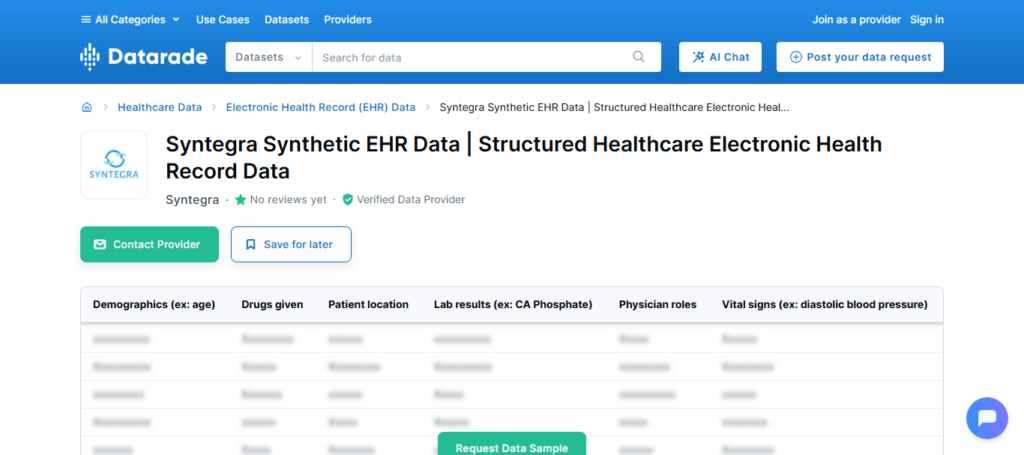Click the Demographics (ex: age) column header
1024x455 pixels.
tap(154, 305)
